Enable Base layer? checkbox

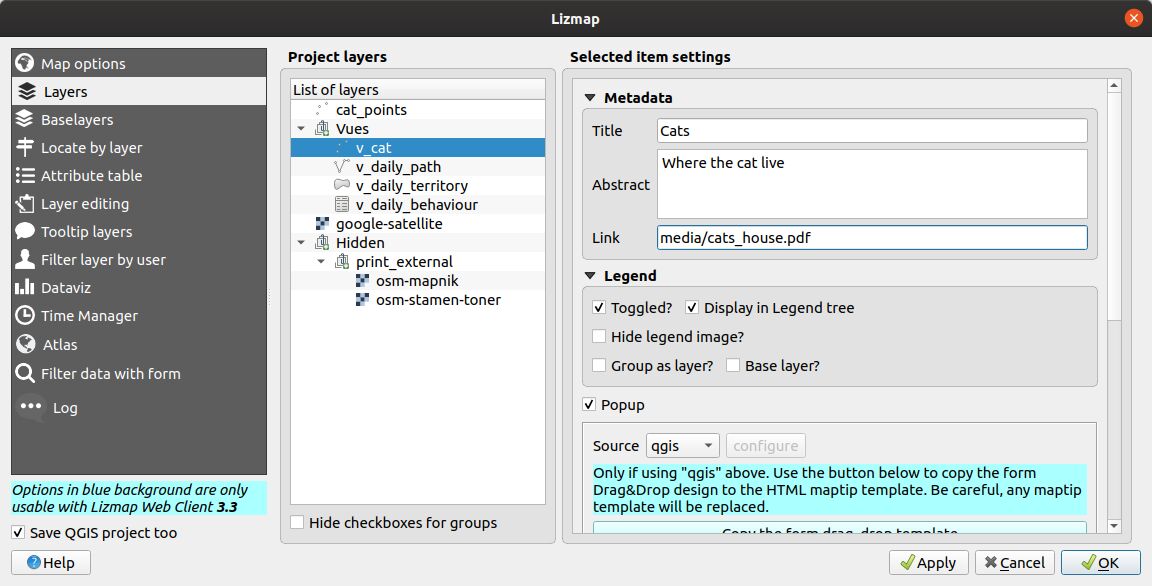click(732, 365)
